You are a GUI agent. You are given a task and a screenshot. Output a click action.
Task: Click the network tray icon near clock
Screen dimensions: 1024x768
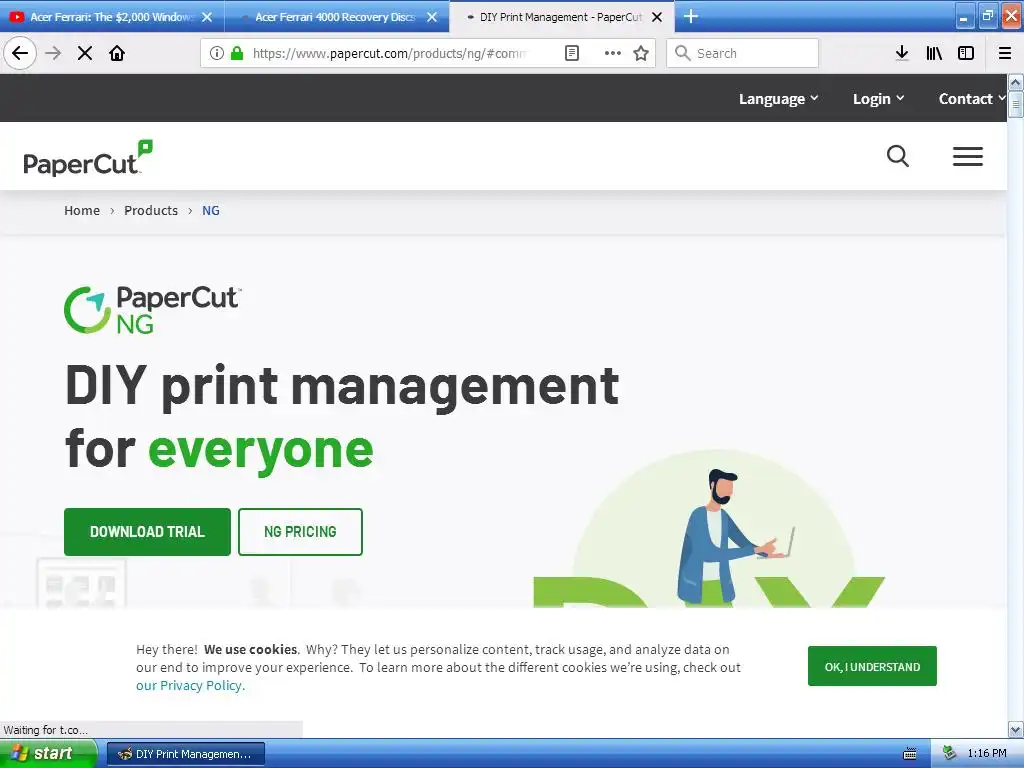coord(950,754)
